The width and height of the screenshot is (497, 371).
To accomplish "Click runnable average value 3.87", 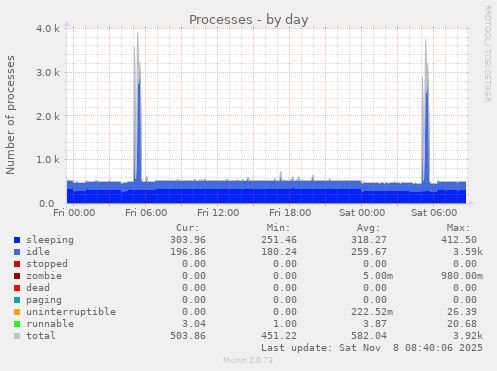I will (375, 324).
